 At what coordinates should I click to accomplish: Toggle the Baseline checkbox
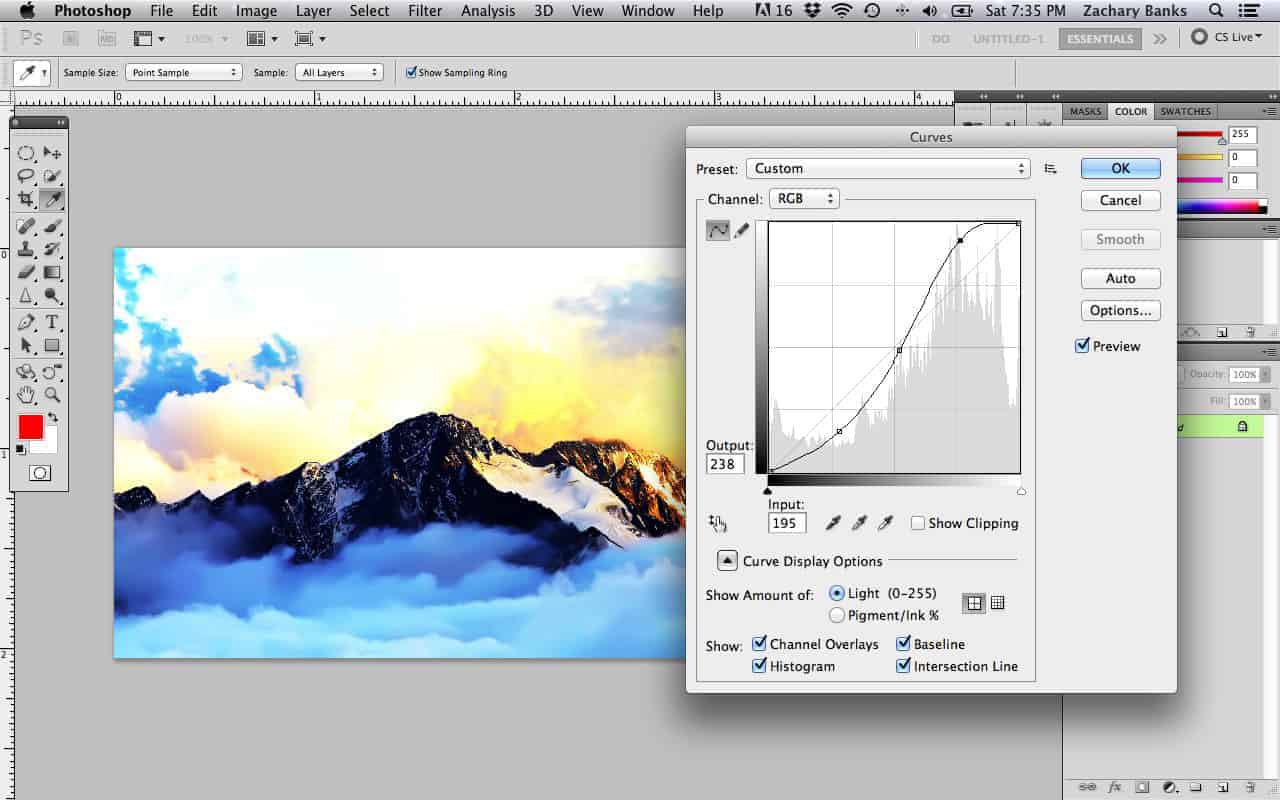[904, 644]
